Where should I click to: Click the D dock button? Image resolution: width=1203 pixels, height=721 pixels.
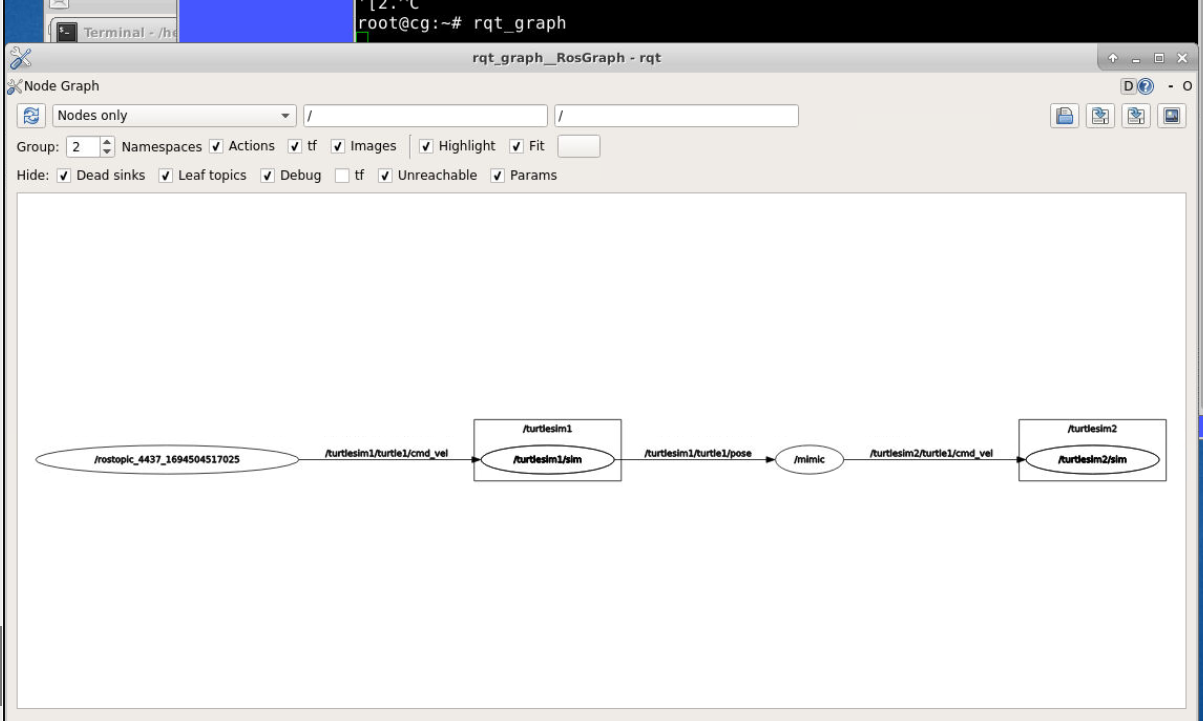click(x=1129, y=86)
